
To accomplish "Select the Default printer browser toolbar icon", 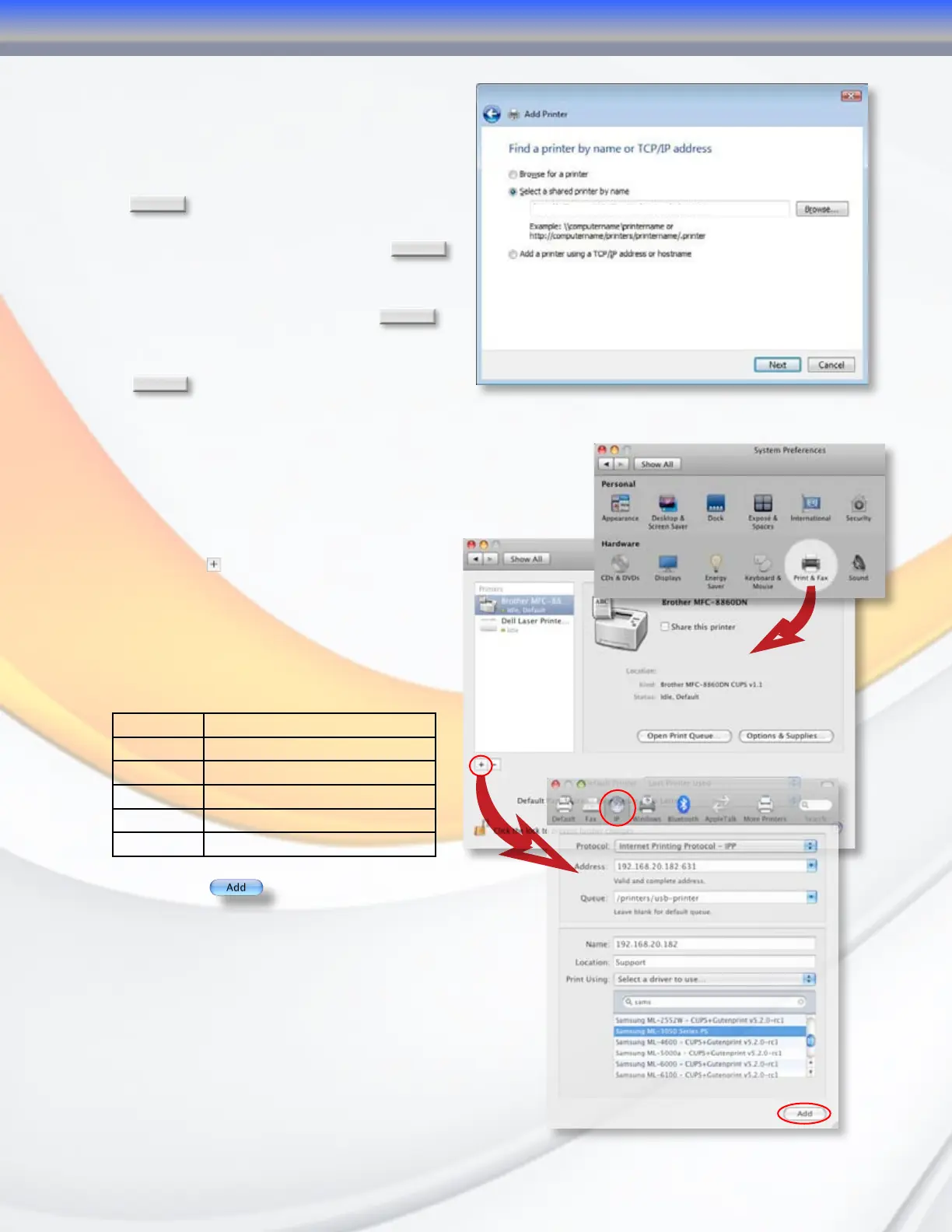I will pyautogui.click(x=564, y=809).
